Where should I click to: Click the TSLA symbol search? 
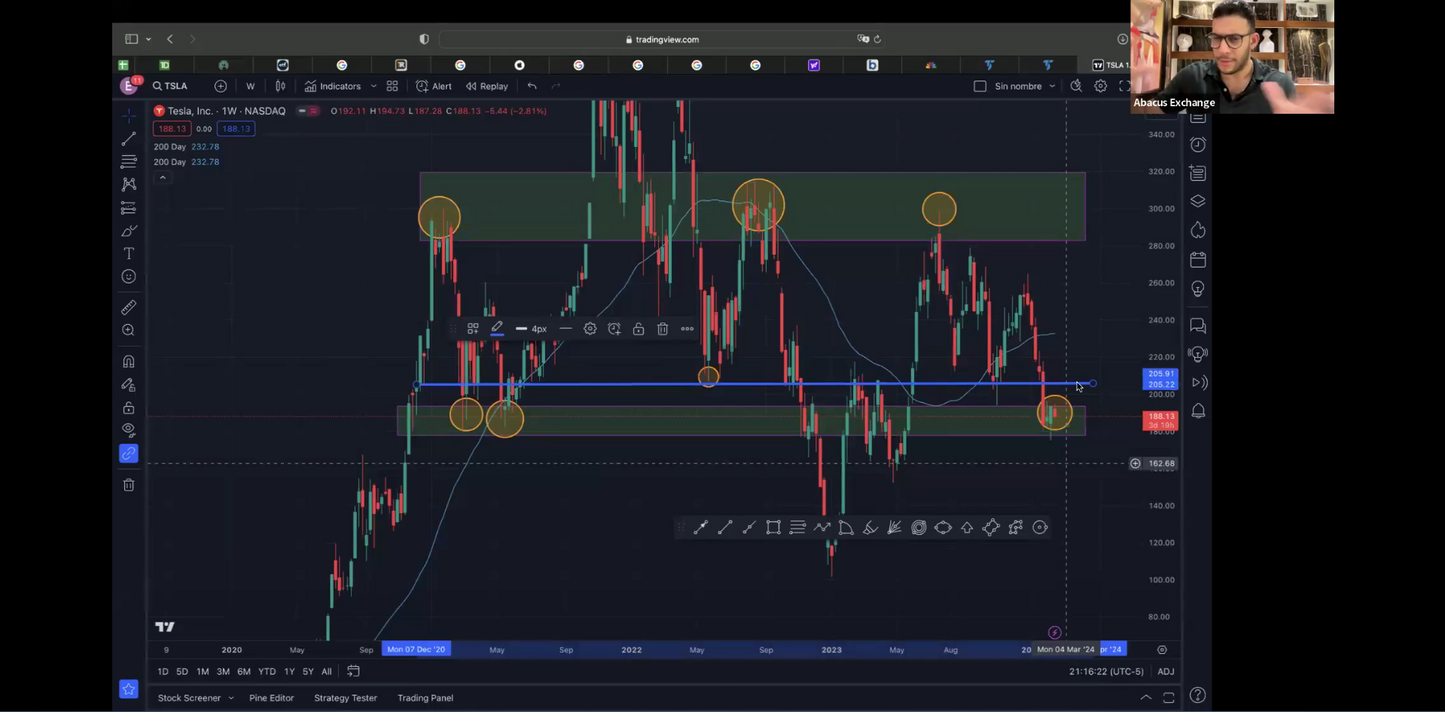[170, 86]
